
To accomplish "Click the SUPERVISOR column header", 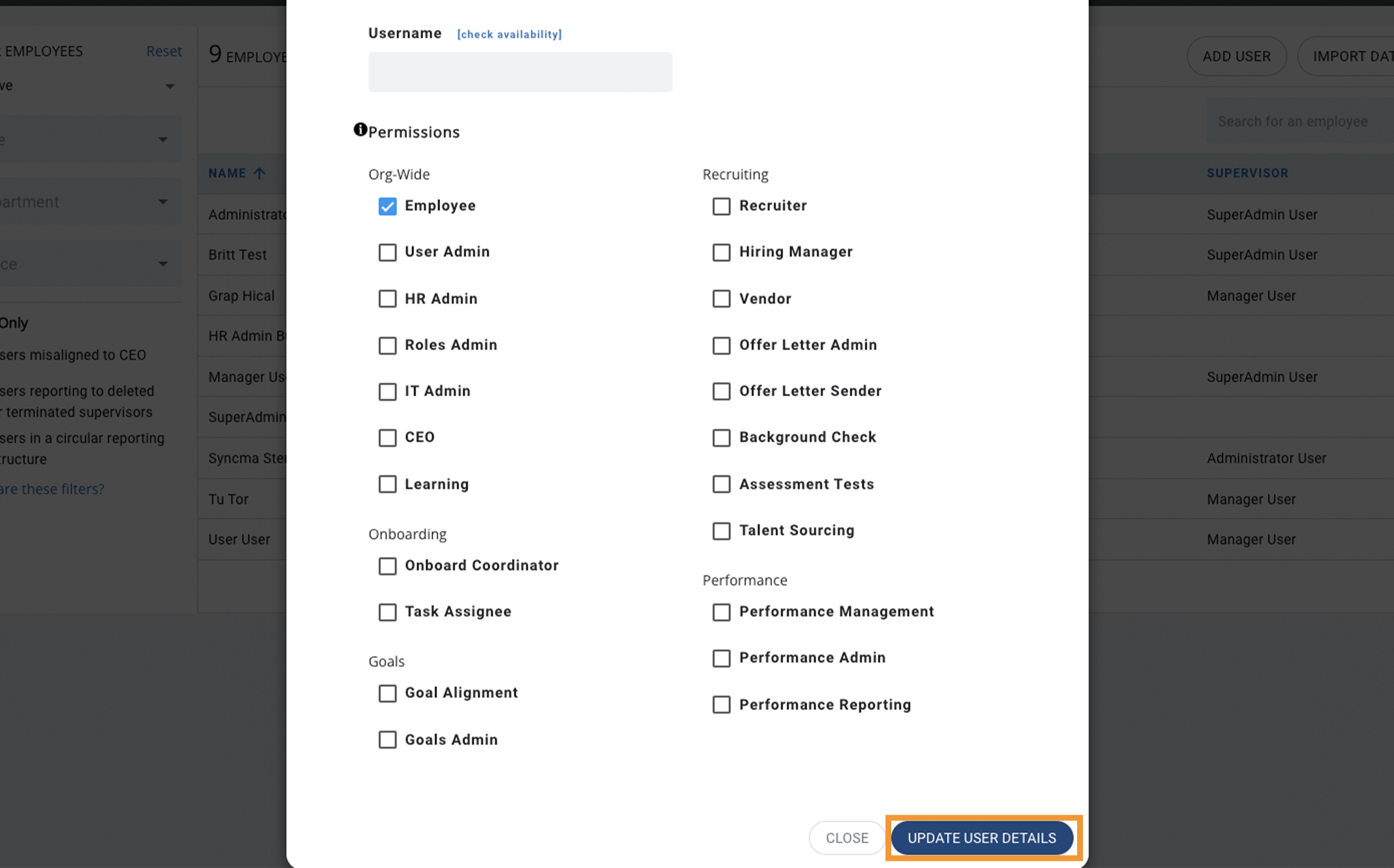I will point(1247,173).
